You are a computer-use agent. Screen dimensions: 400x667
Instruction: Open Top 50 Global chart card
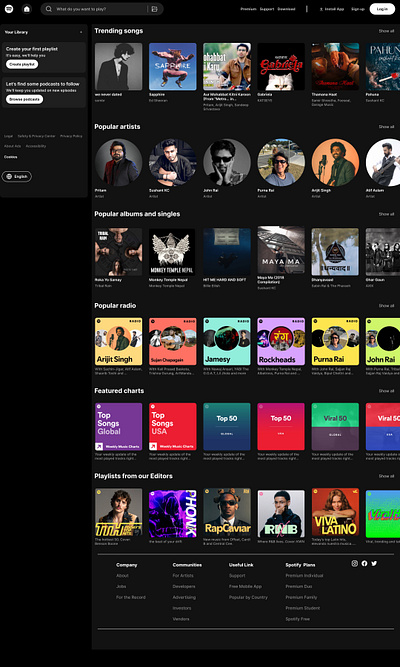click(x=227, y=427)
